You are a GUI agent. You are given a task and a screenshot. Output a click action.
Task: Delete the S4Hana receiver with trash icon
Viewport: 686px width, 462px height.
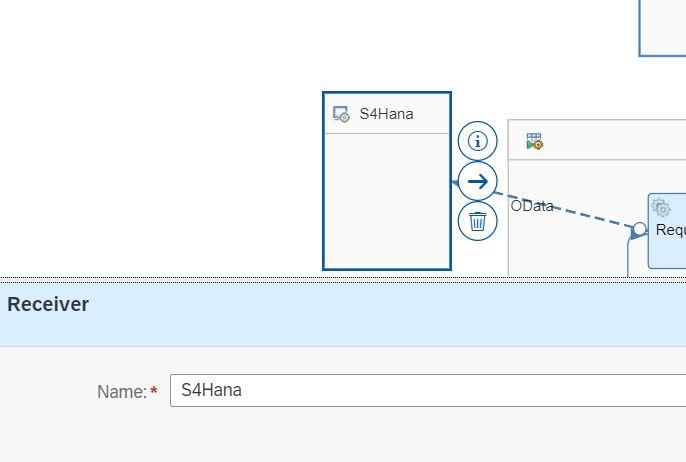click(x=477, y=221)
